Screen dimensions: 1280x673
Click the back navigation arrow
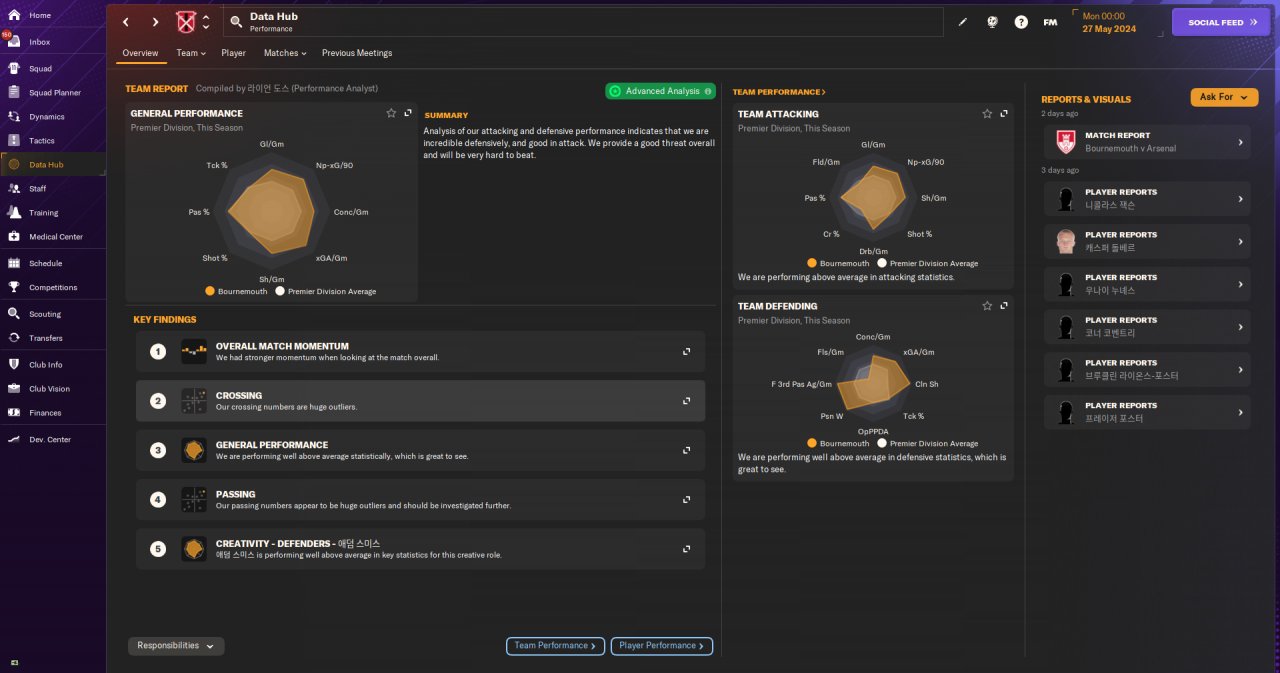click(126, 22)
